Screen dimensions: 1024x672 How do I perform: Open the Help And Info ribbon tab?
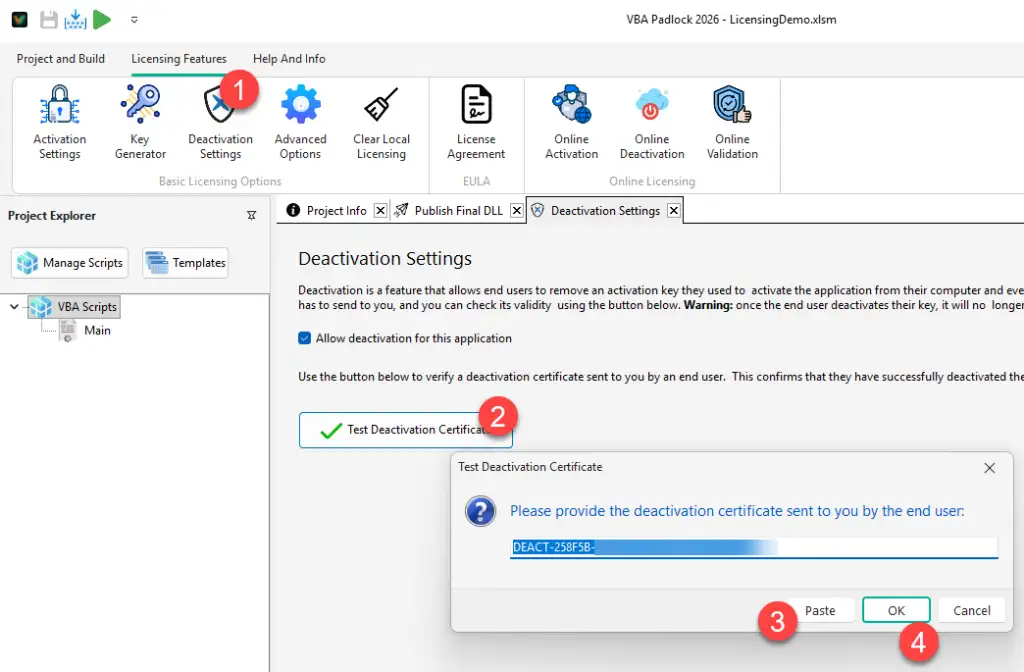[288, 59]
